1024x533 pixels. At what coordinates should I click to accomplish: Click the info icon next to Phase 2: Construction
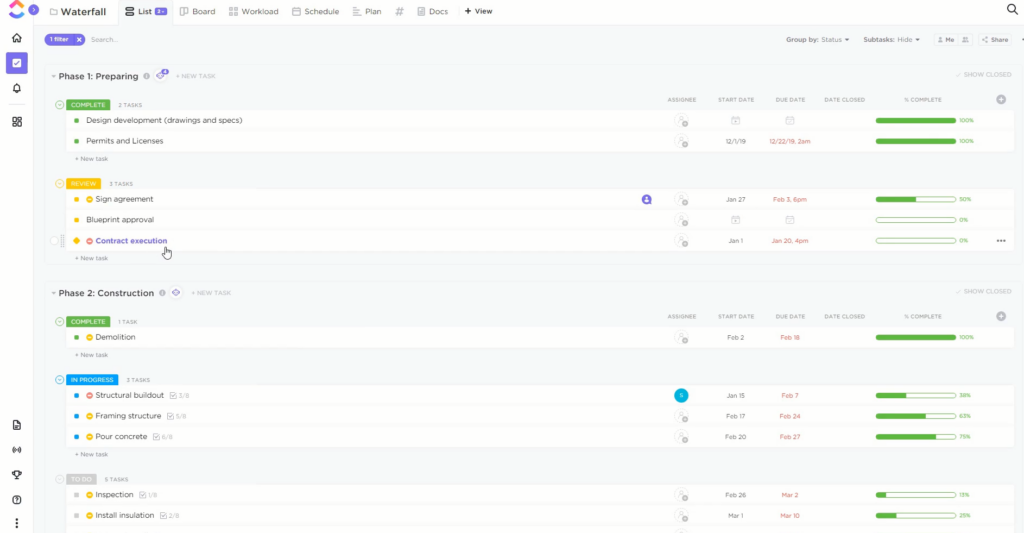pos(162,293)
